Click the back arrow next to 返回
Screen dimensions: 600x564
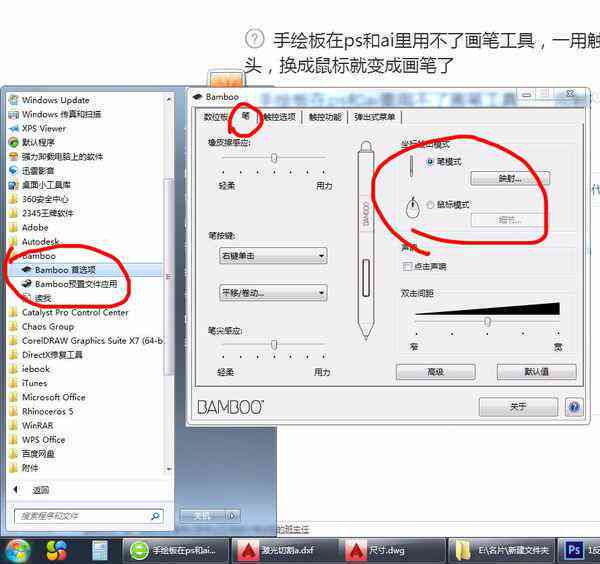tap(16, 490)
